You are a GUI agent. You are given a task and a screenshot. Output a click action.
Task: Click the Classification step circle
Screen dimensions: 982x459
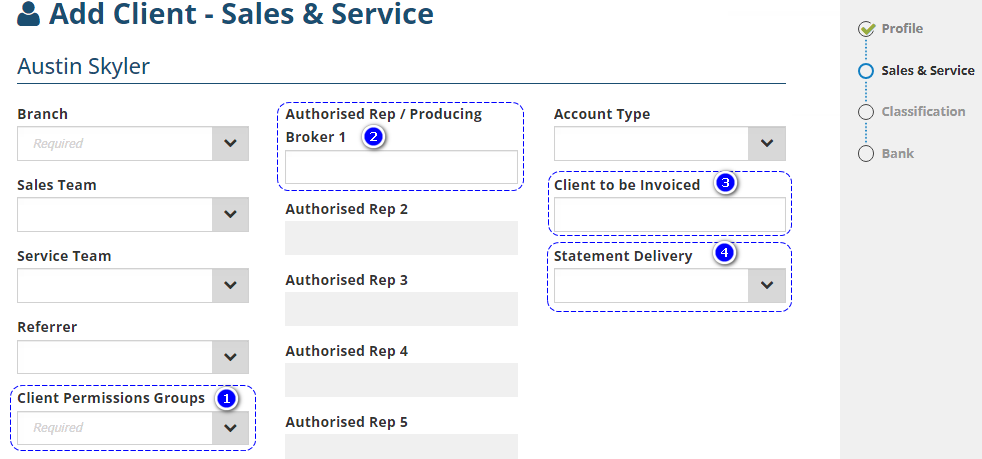pyautogui.click(x=866, y=112)
